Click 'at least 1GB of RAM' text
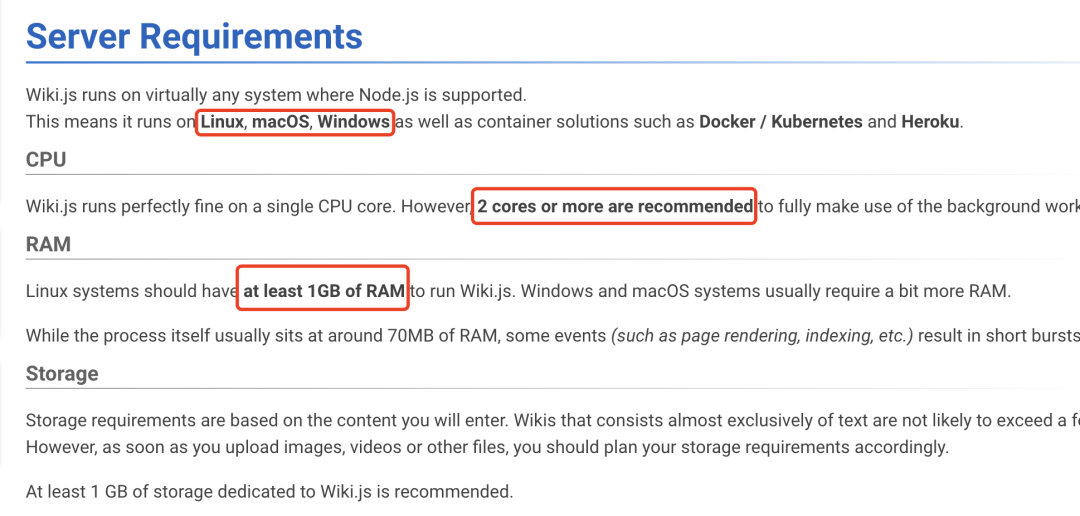The height and width of the screenshot is (516, 1080). click(x=323, y=292)
